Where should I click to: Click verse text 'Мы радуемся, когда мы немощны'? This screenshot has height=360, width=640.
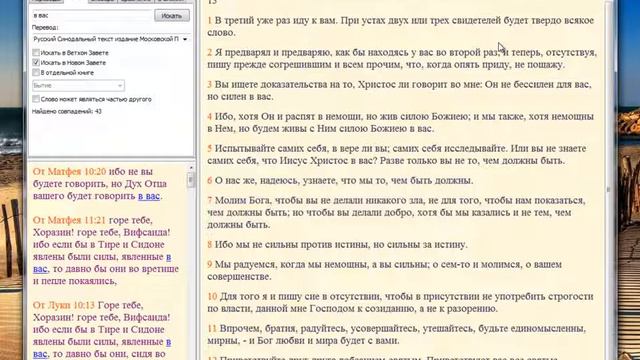click(292, 264)
